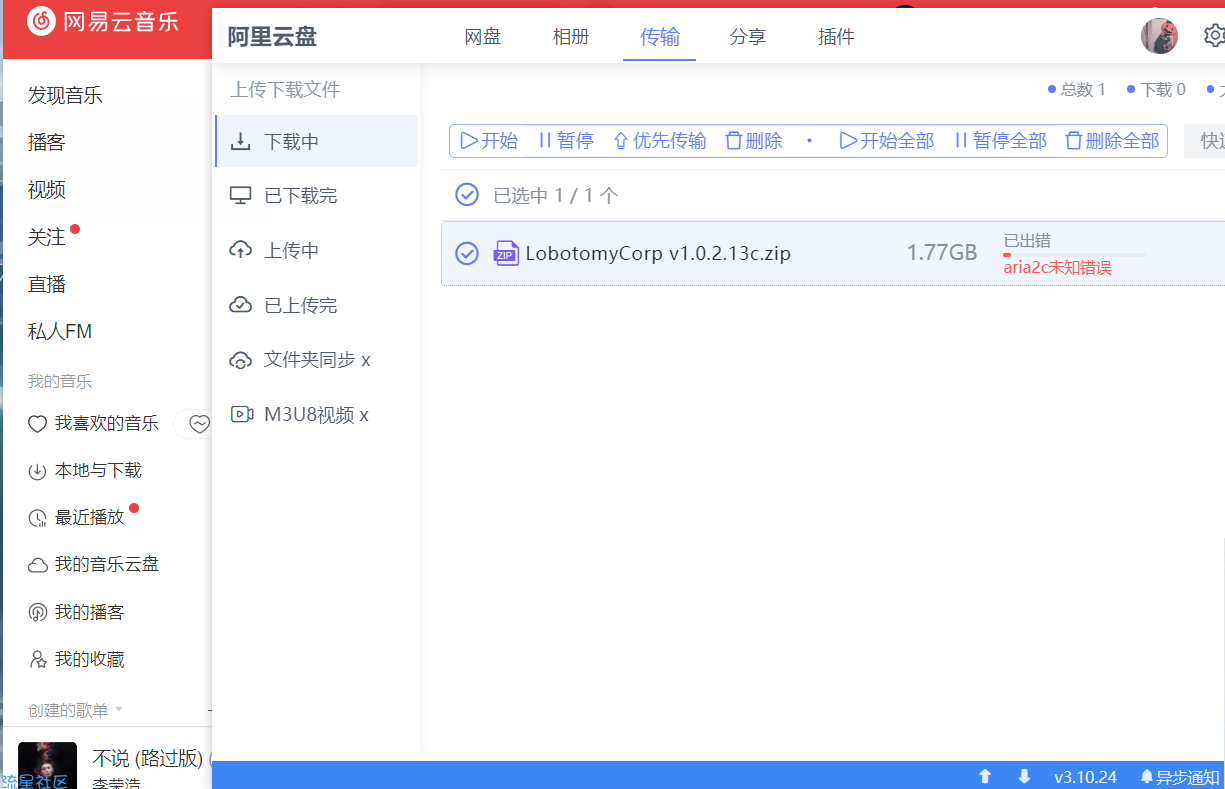Open the 分享 tab
Image resolution: width=1225 pixels, height=789 pixels.
coord(748,37)
